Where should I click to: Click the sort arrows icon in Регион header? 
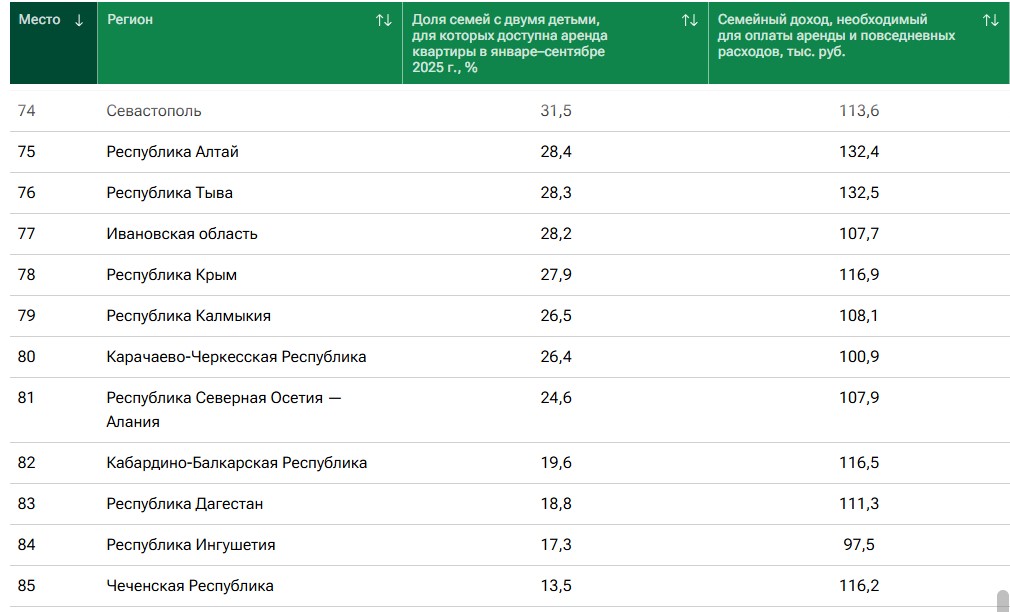point(383,20)
